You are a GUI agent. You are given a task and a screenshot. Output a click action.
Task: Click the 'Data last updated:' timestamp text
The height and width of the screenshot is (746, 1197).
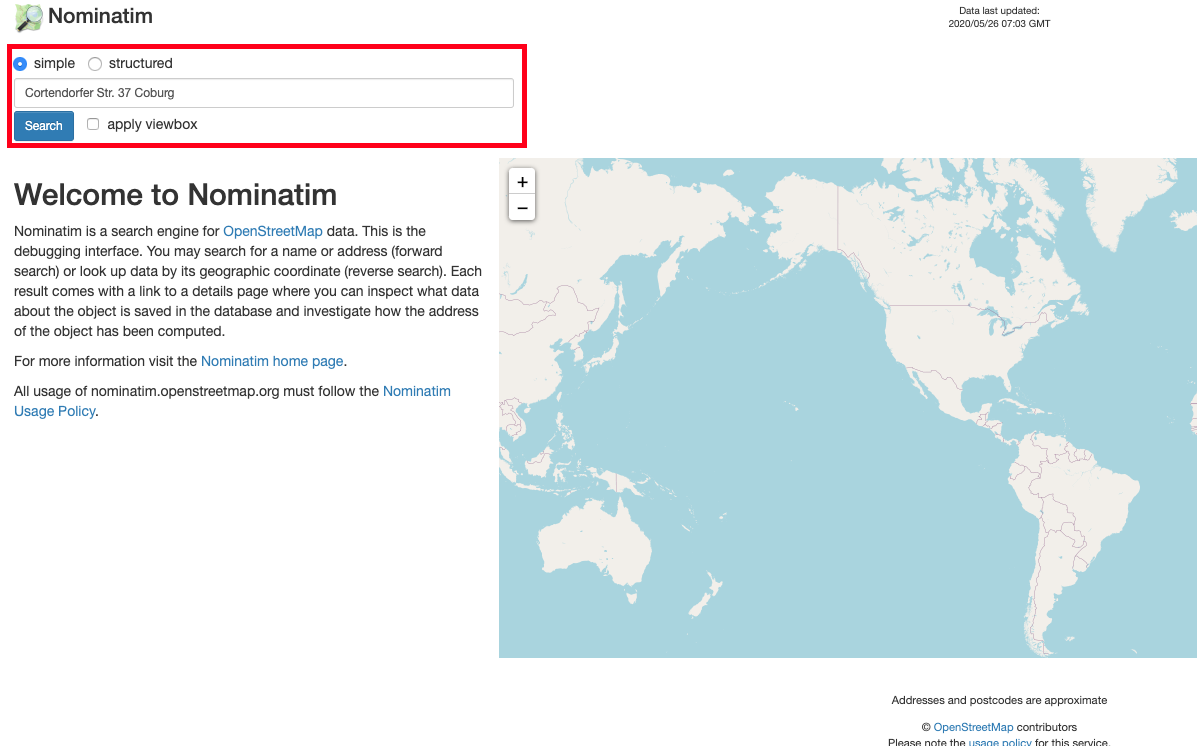coord(999,17)
